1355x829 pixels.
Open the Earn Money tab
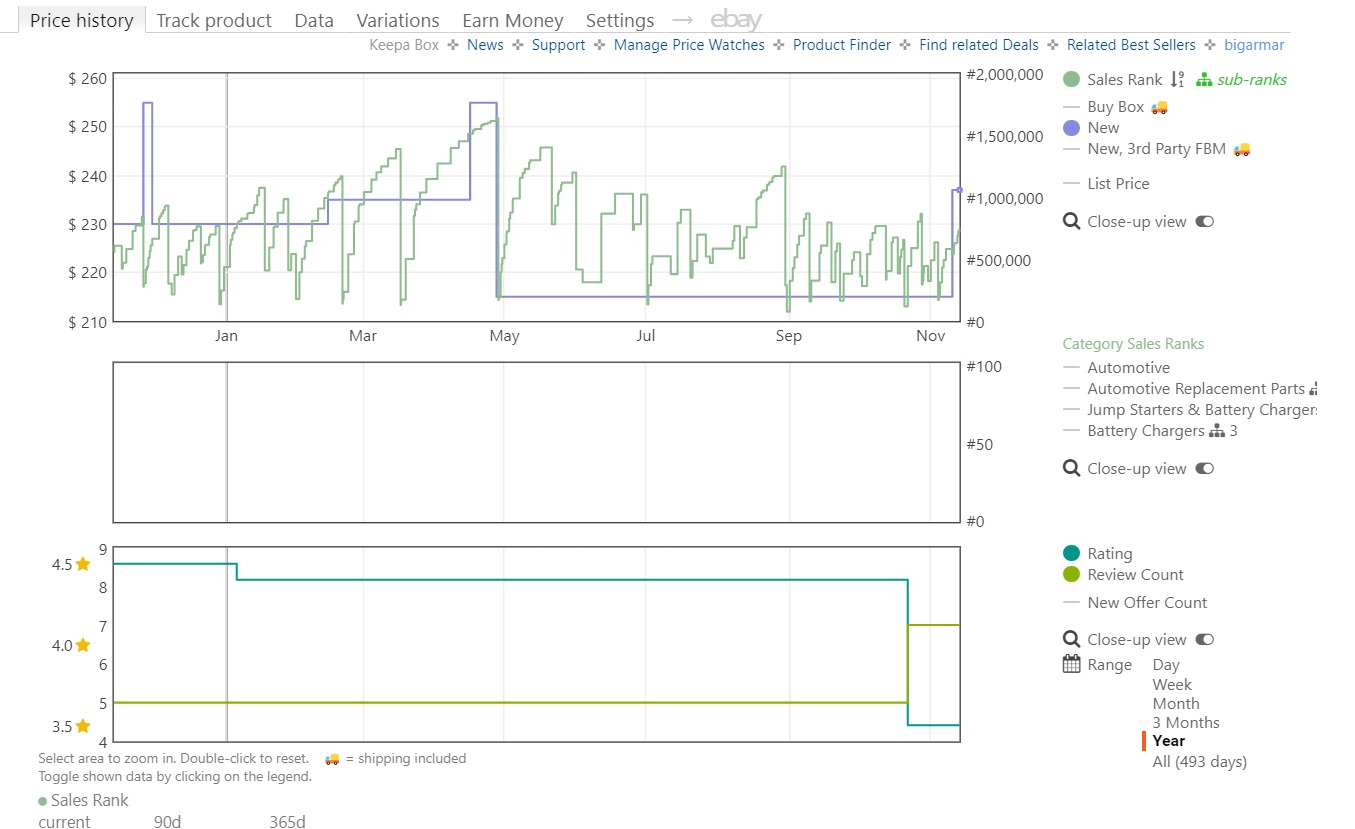pos(513,20)
